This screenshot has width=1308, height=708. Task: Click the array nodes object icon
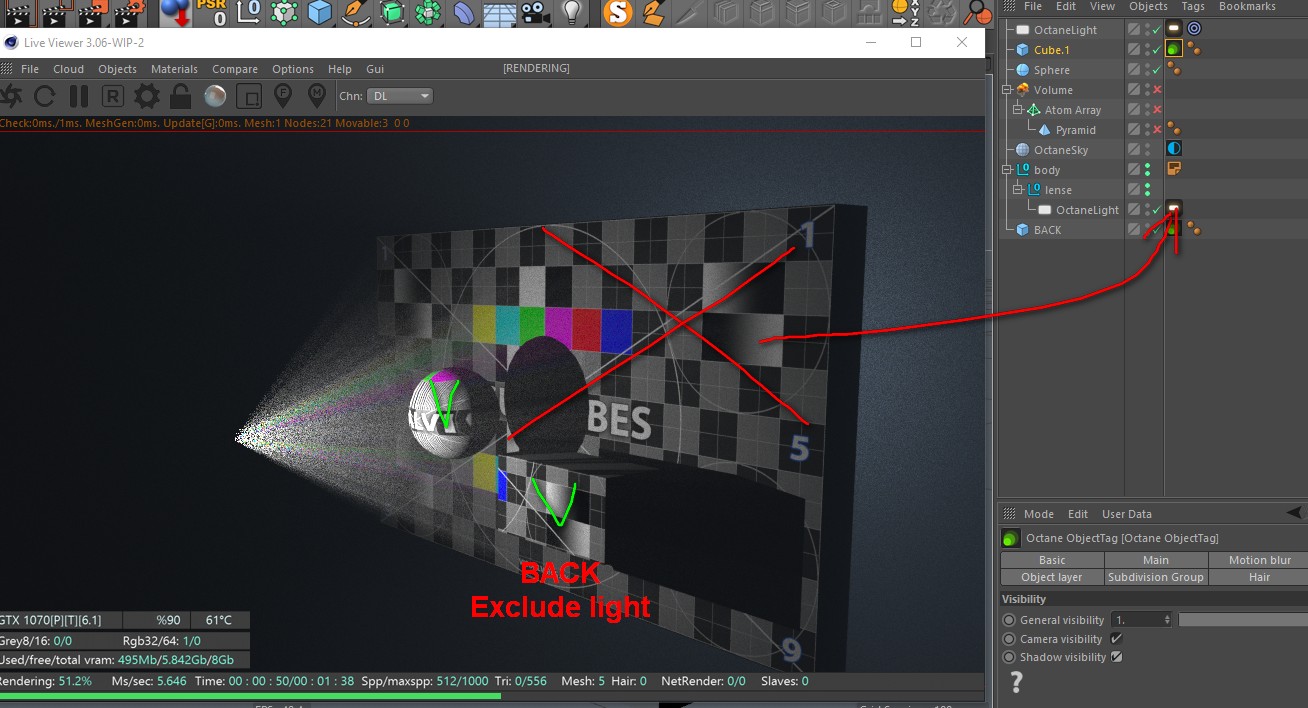click(284, 12)
